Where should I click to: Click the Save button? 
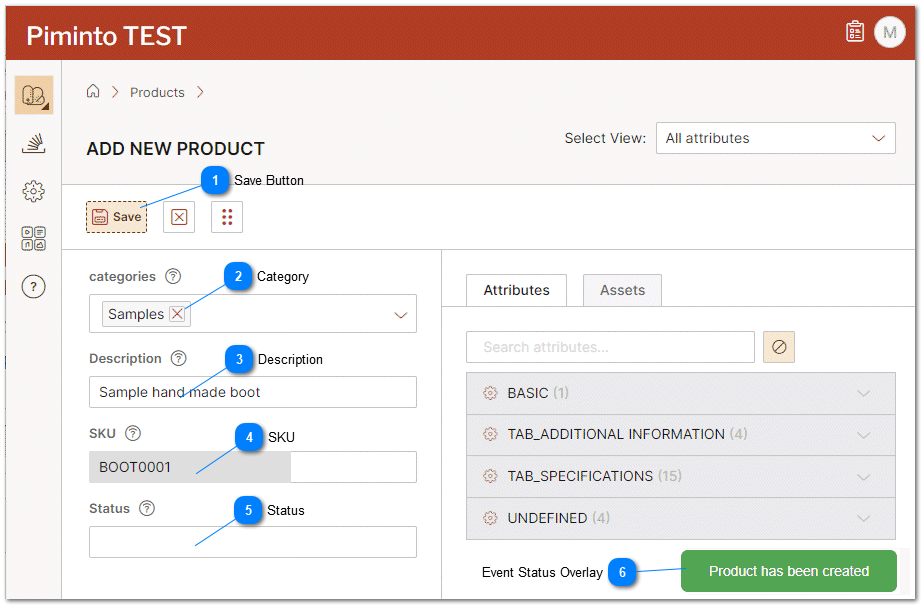[x=116, y=217]
